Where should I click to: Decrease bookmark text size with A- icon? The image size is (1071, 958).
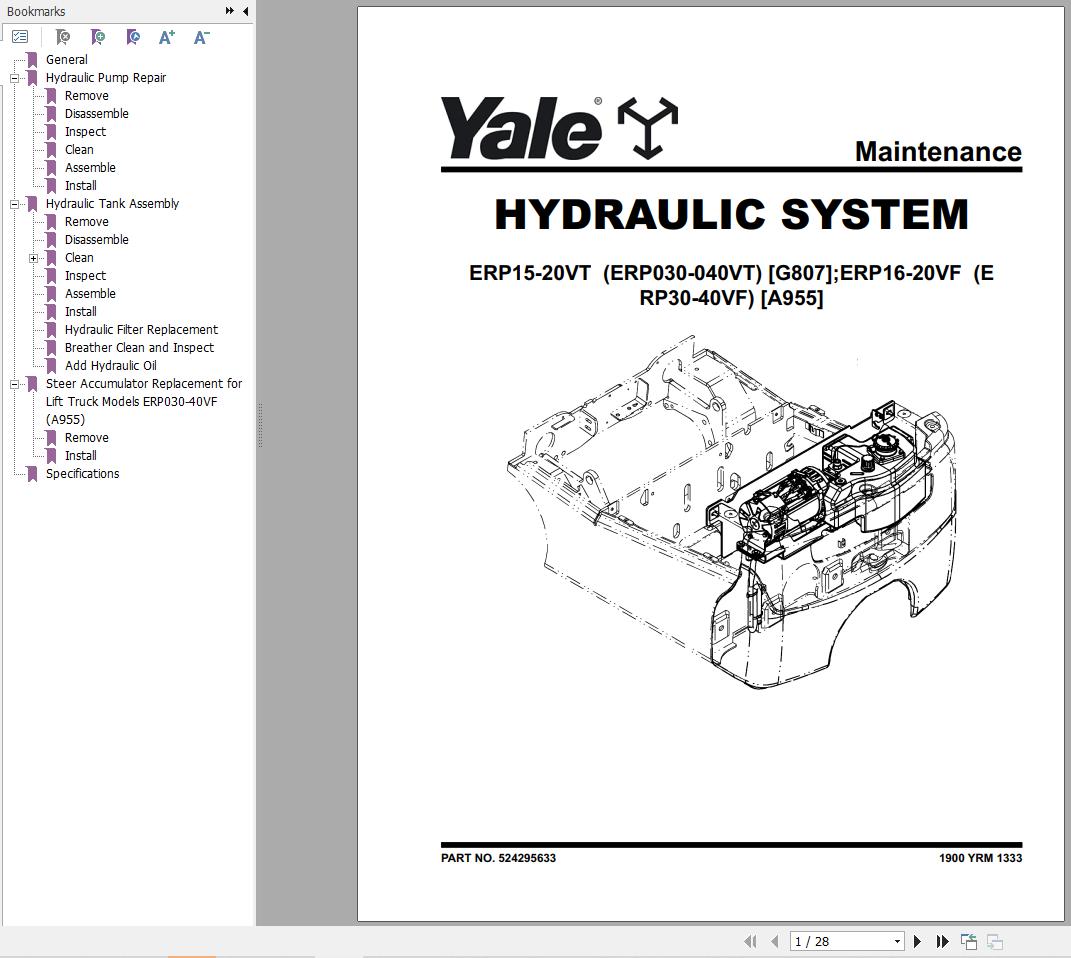point(201,37)
